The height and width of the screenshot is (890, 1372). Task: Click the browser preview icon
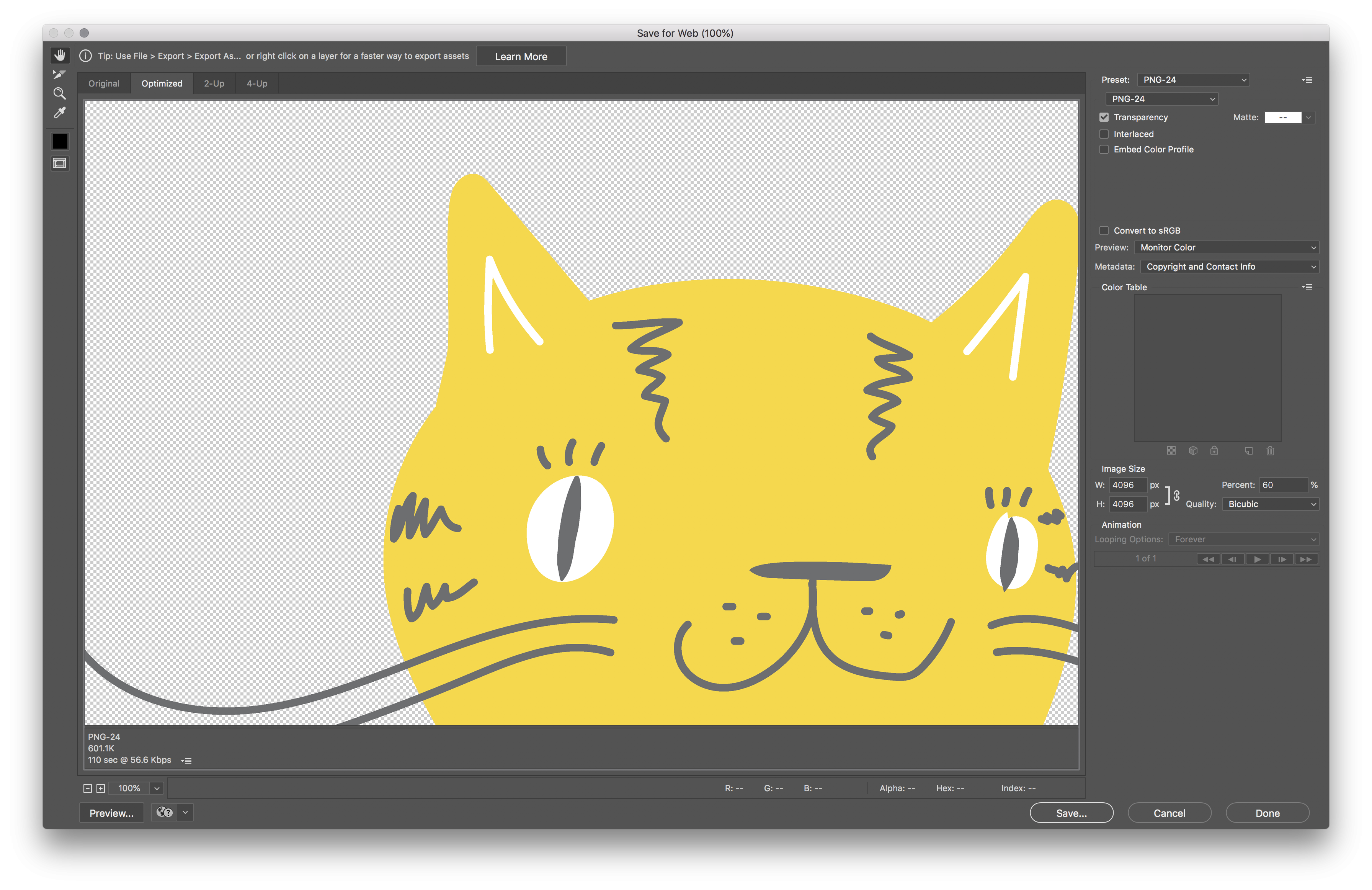click(x=164, y=813)
